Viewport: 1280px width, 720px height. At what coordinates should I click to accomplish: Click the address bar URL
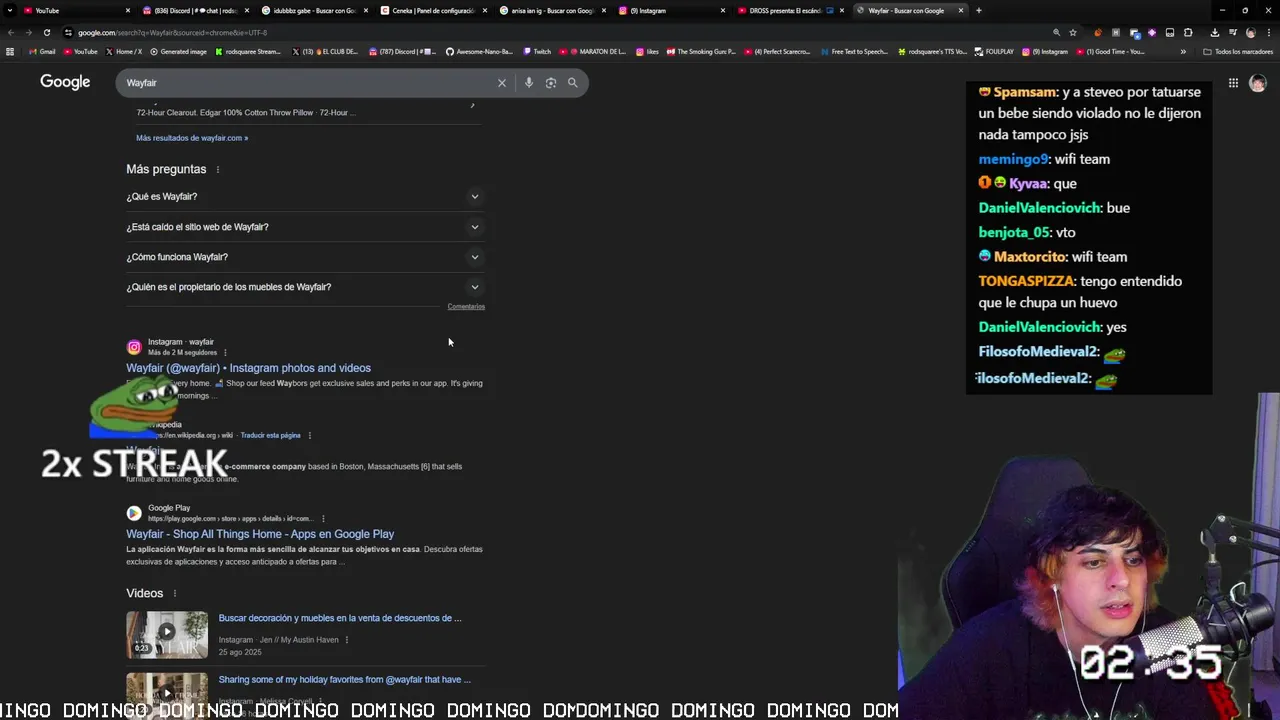[172, 32]
